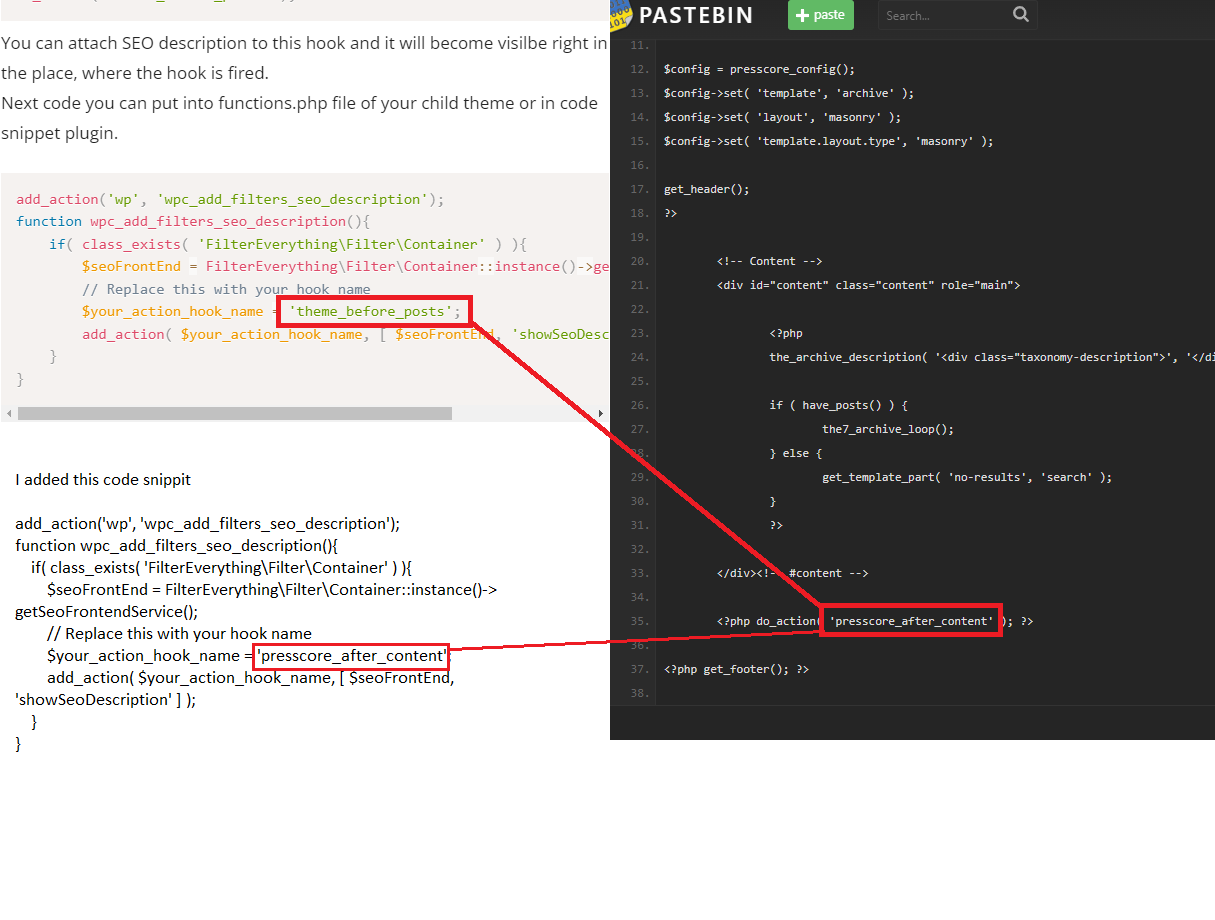Click the '<?php get_footer(); ?>' line

[x=736, y=669]
